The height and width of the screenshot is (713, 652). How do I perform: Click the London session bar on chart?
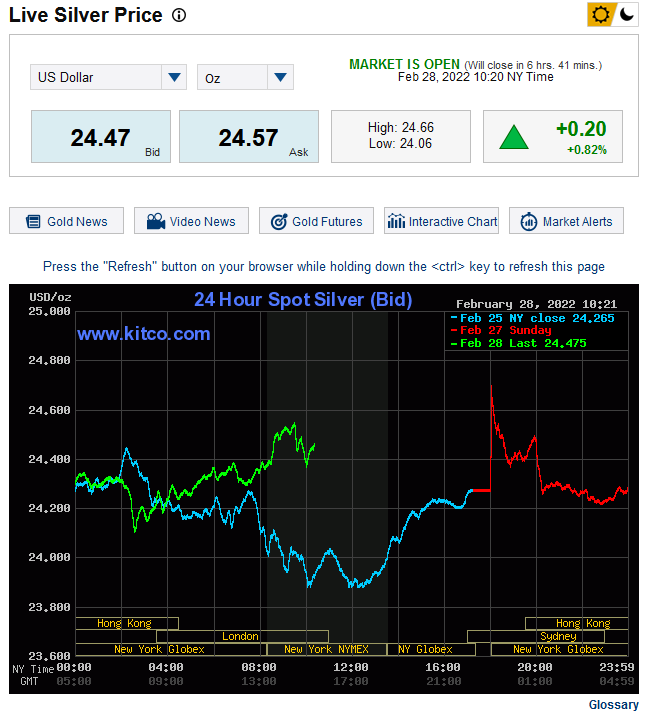tap(242, 636)
